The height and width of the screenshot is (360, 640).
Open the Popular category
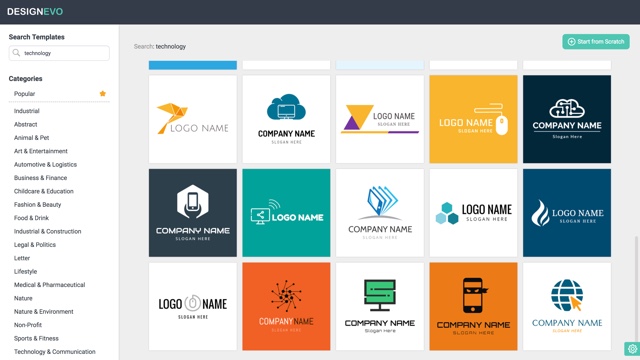(24, 93)
